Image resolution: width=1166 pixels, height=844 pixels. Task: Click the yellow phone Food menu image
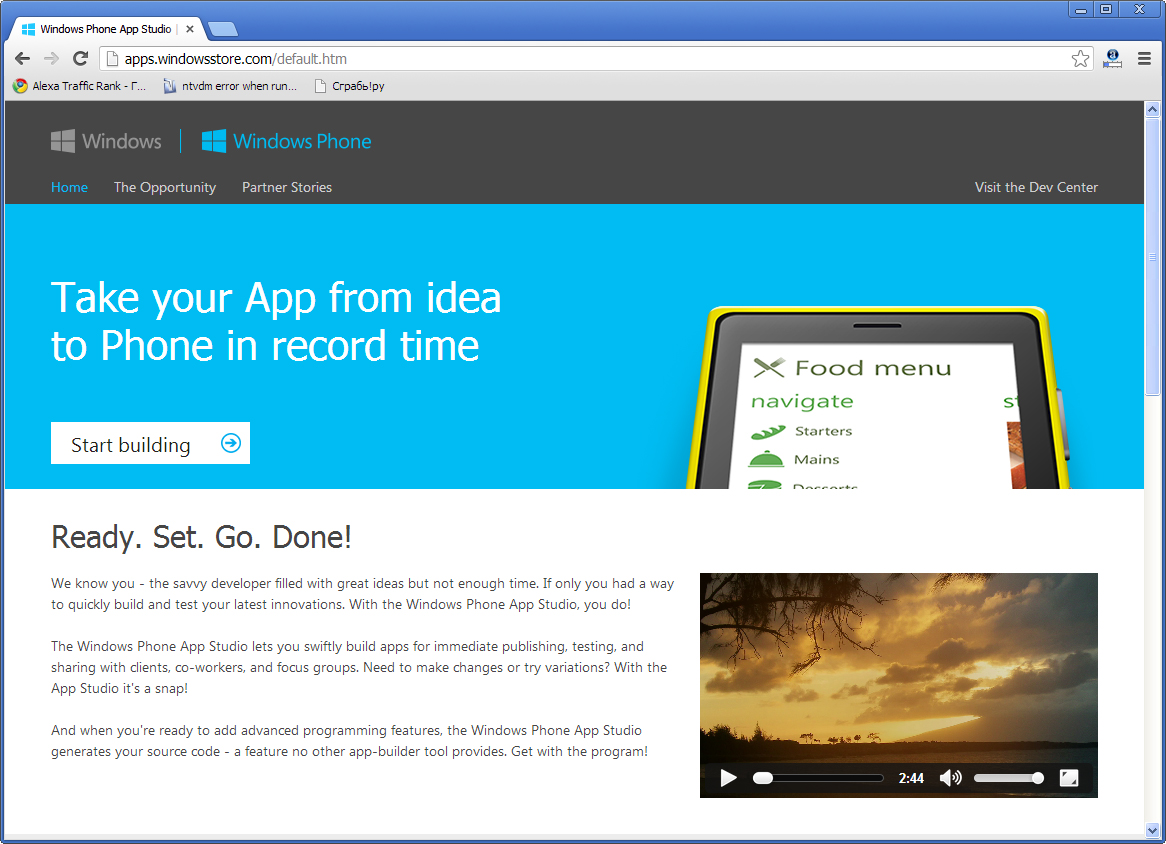[x=879, y=397]
